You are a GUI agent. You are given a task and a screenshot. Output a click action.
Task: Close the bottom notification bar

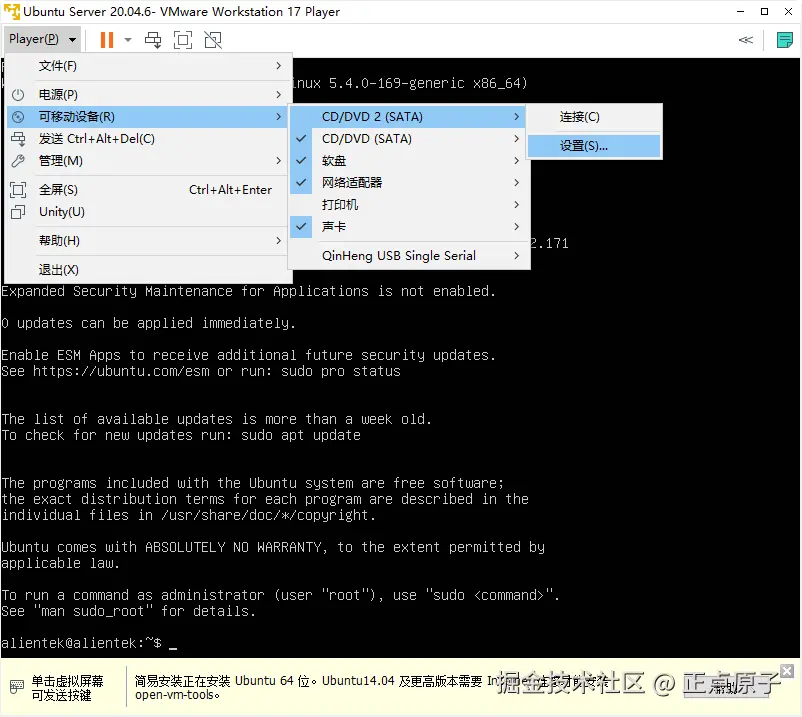[x=787, y=670]
